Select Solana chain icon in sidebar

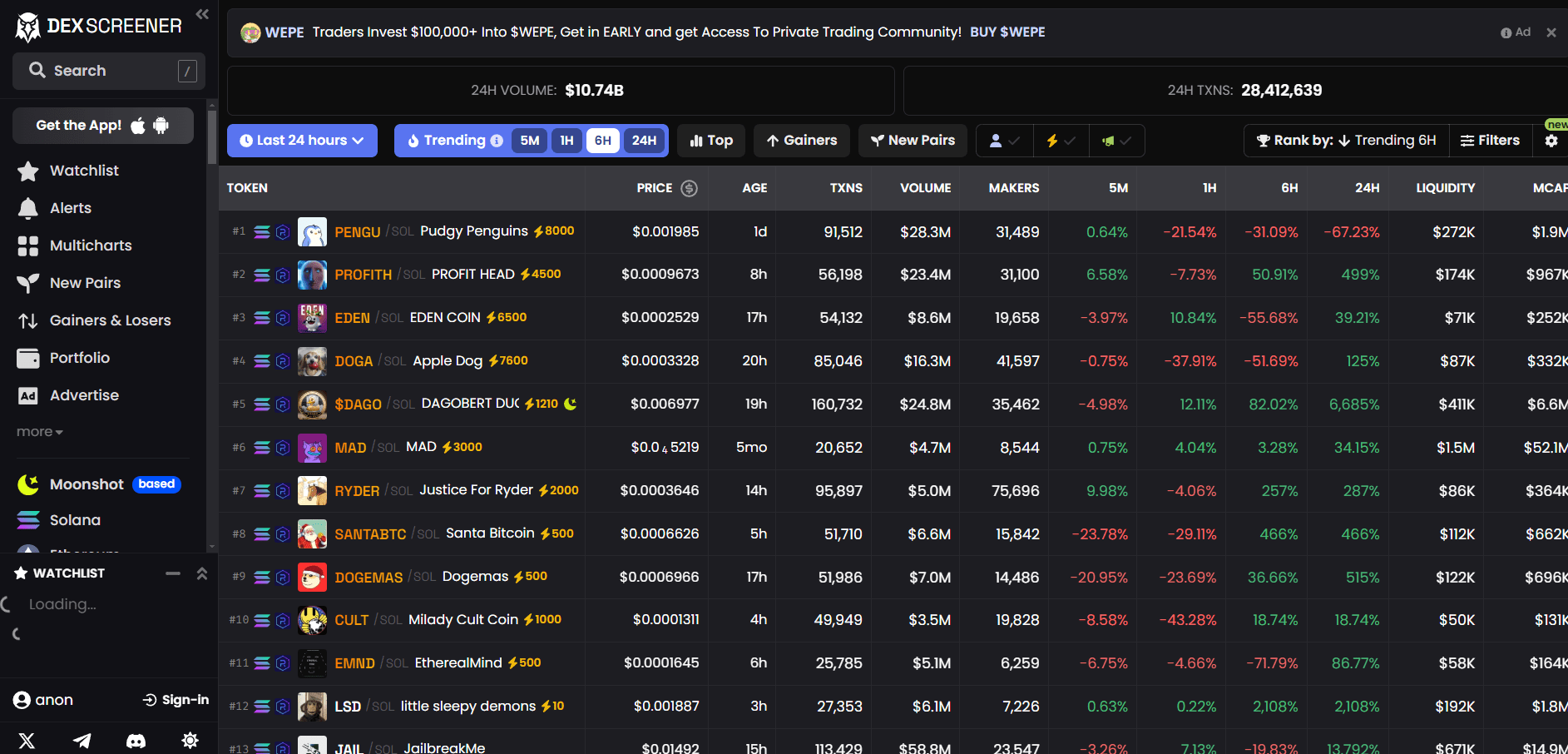[x=28, y=520]
